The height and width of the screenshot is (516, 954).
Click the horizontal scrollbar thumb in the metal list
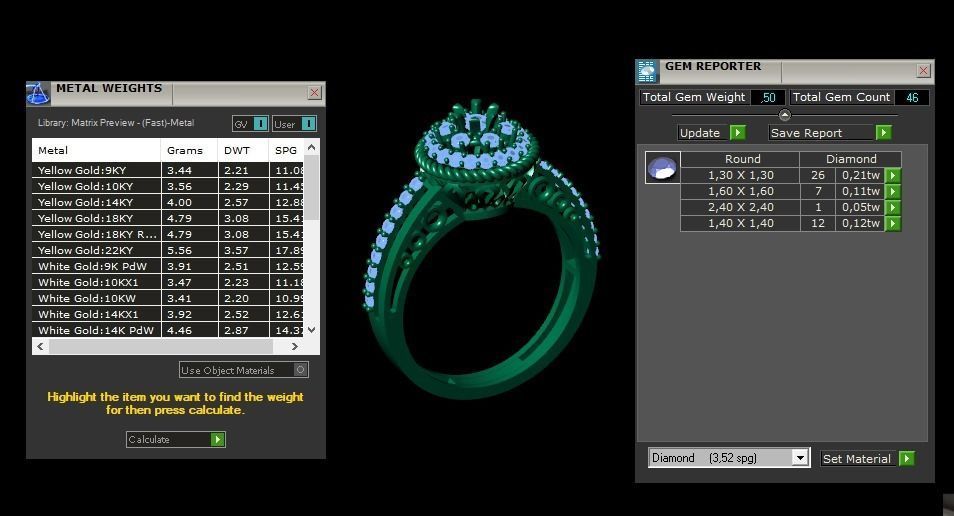[x=161, y=346]
